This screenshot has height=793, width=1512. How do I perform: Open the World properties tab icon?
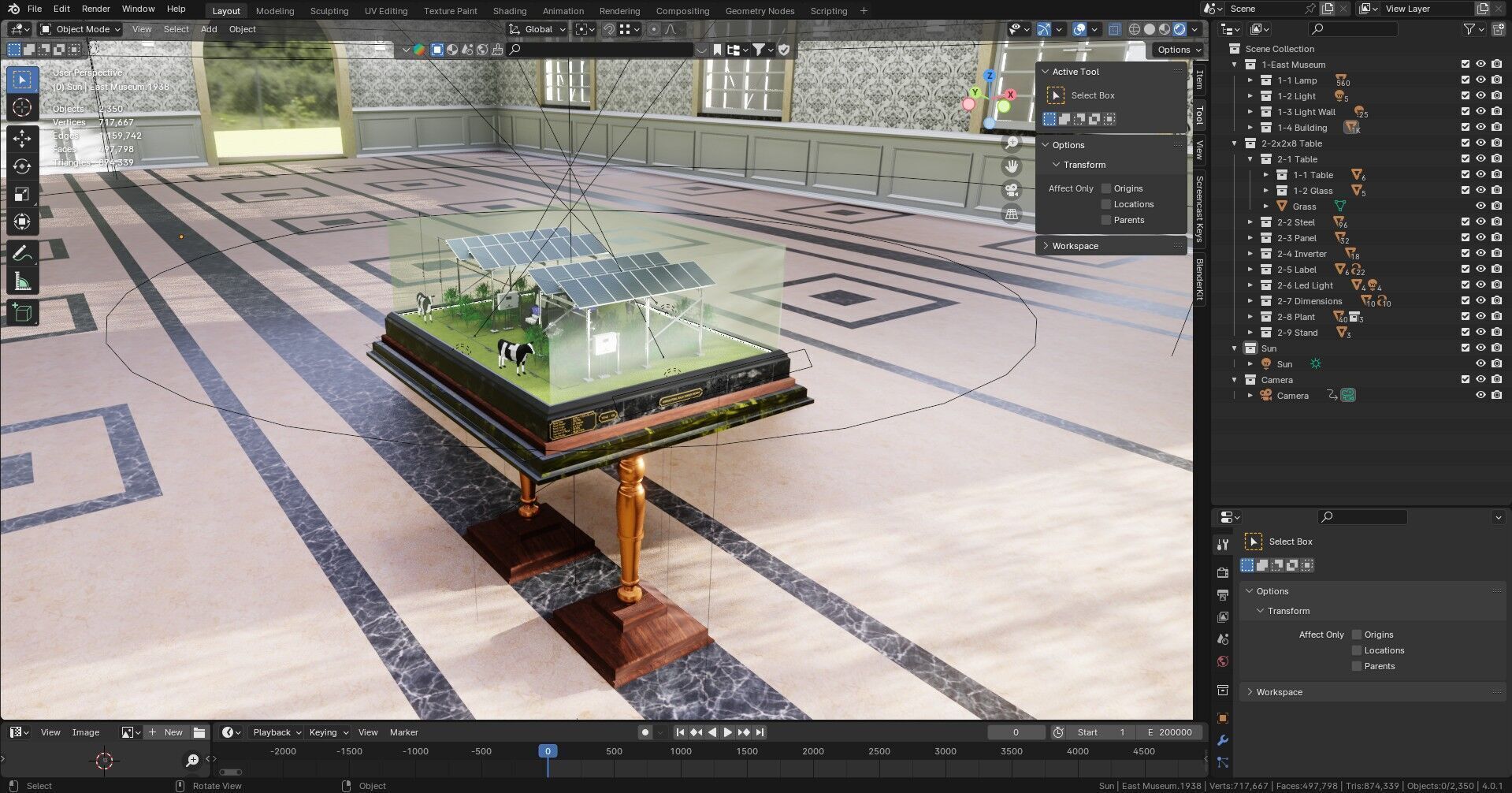[x=1223, y=661]
